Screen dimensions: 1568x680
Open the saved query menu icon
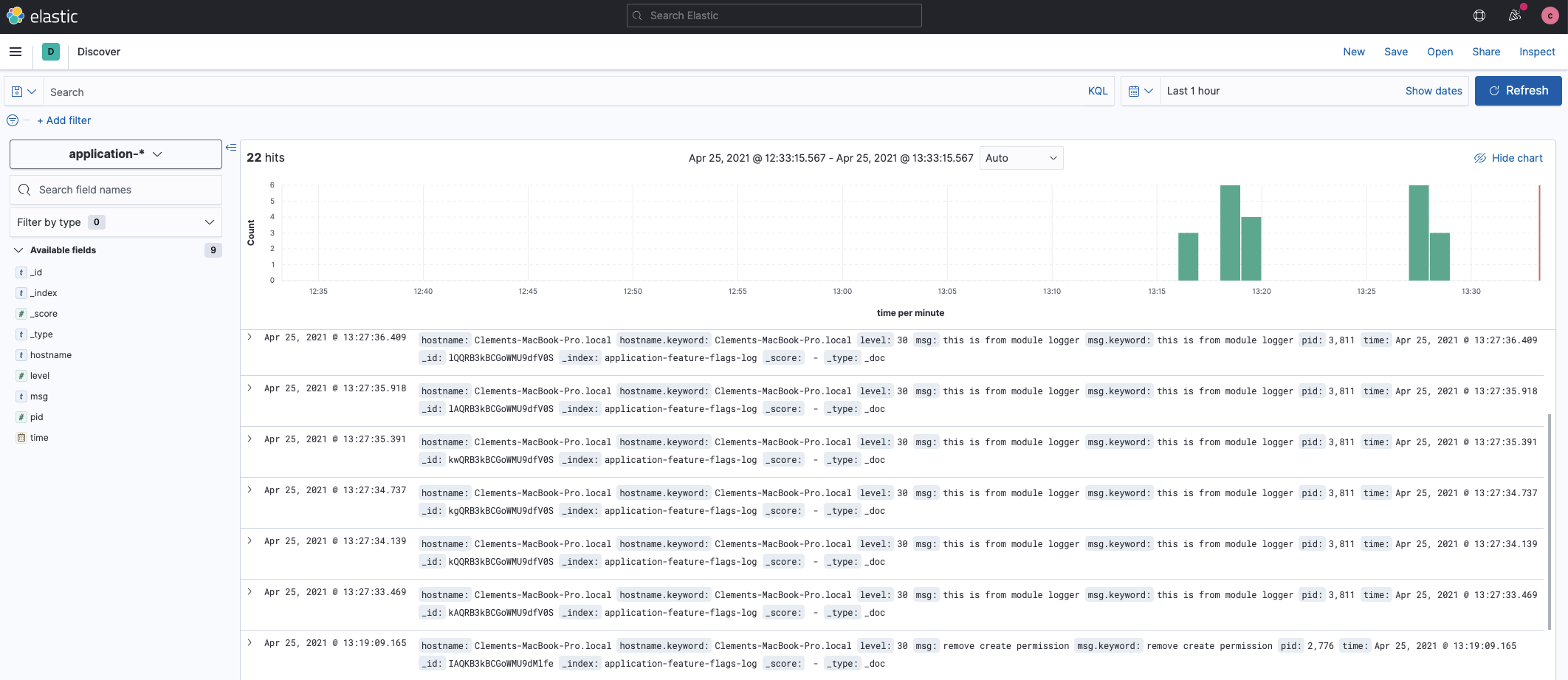click(24, 92)
